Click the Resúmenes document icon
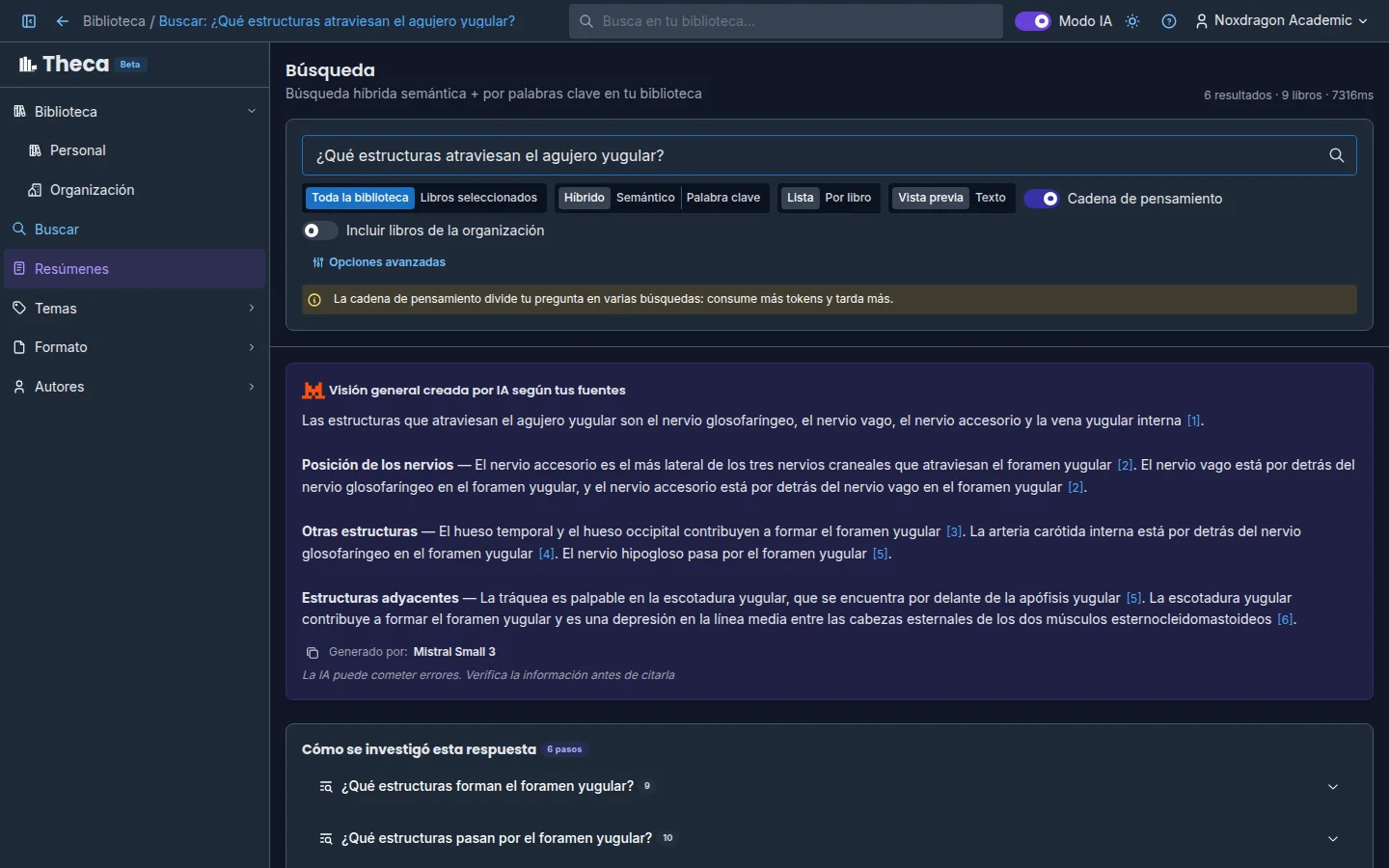This screenshot has width=1389, height=868. click(x=19, y=269)
